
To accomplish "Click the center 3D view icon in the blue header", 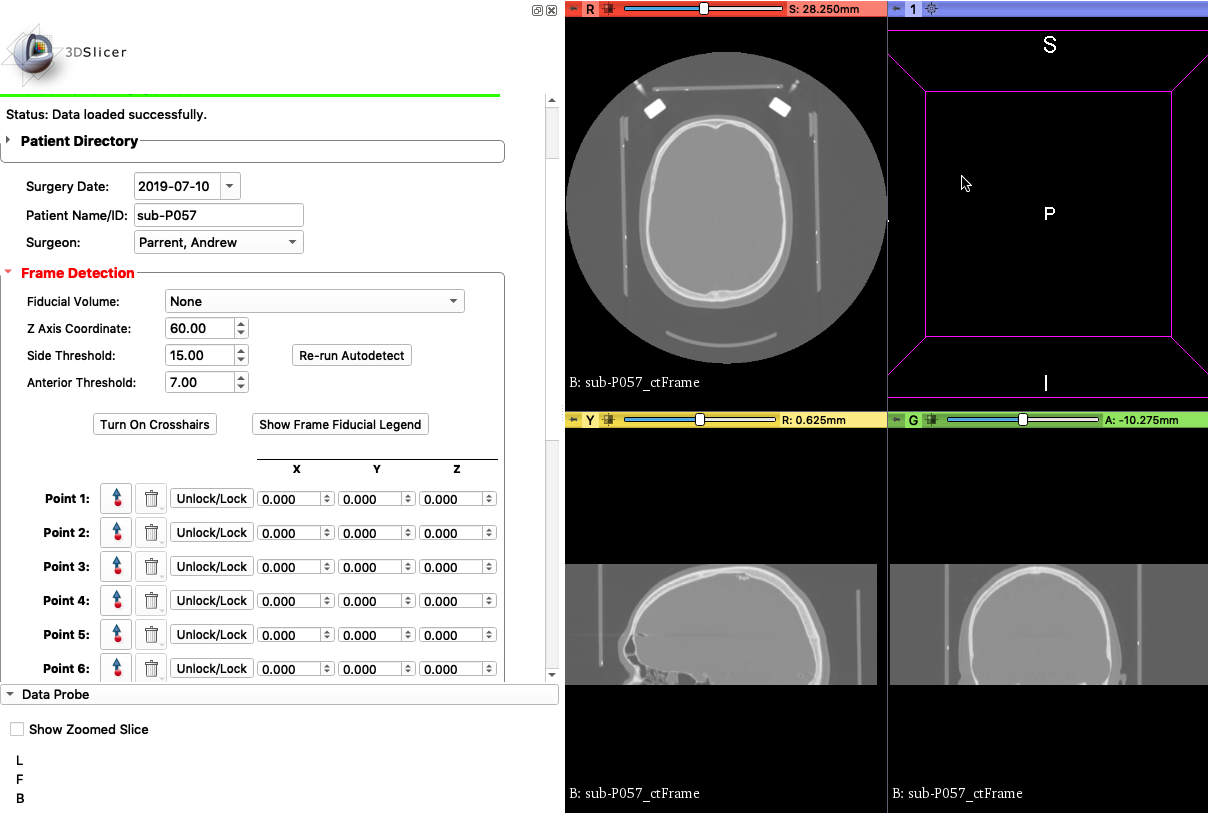I will point(931,9).
